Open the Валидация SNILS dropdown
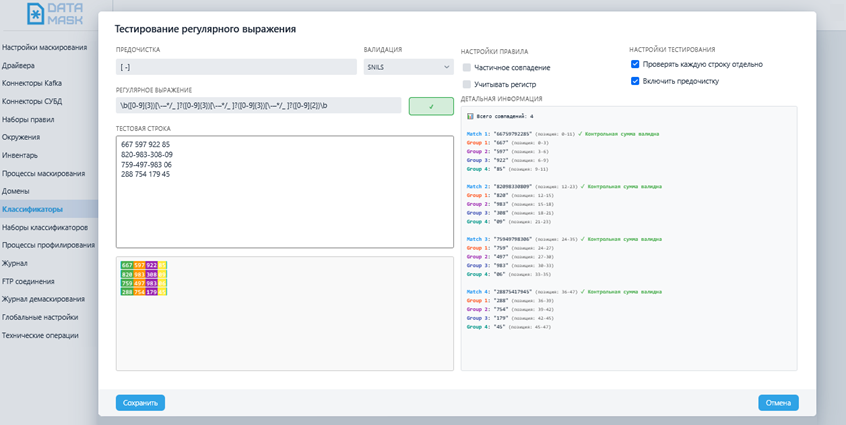Image resolution: width=846 pixels, height=425 pixels. [408, 67]
